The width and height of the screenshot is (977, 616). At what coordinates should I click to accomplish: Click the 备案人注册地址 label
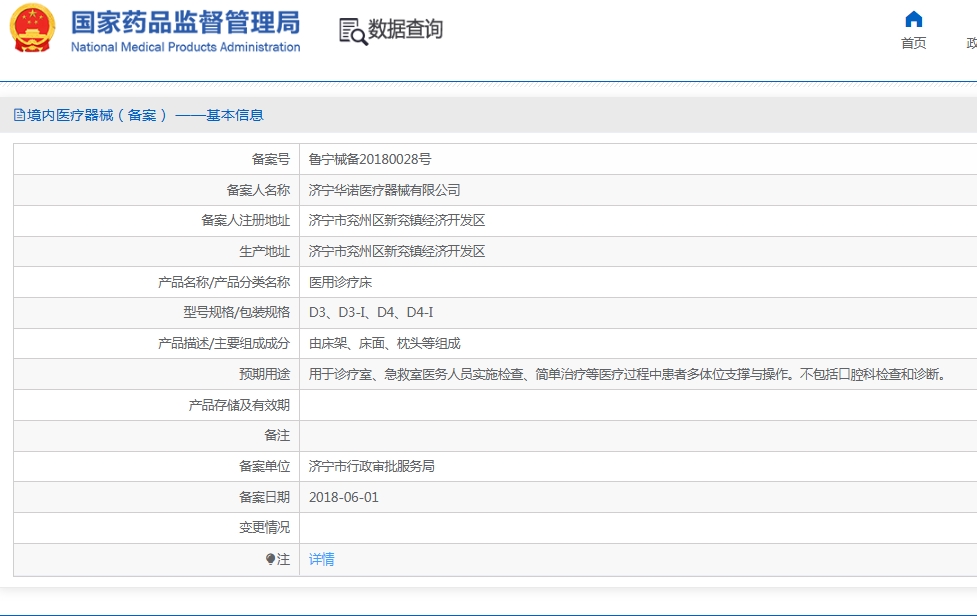coord(245,220)
